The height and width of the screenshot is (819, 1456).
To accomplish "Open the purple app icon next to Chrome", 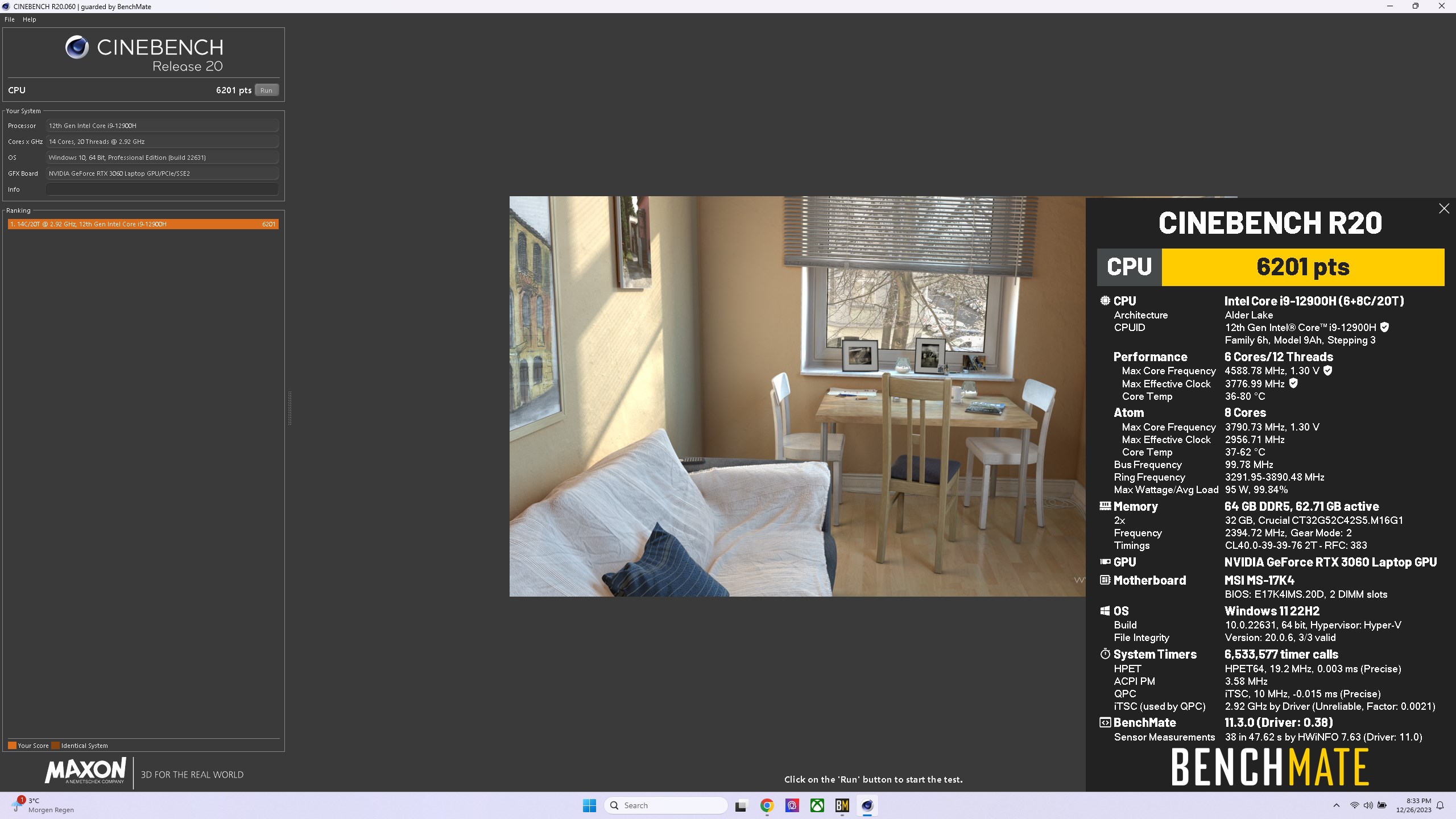I will [x=792, y=805].
